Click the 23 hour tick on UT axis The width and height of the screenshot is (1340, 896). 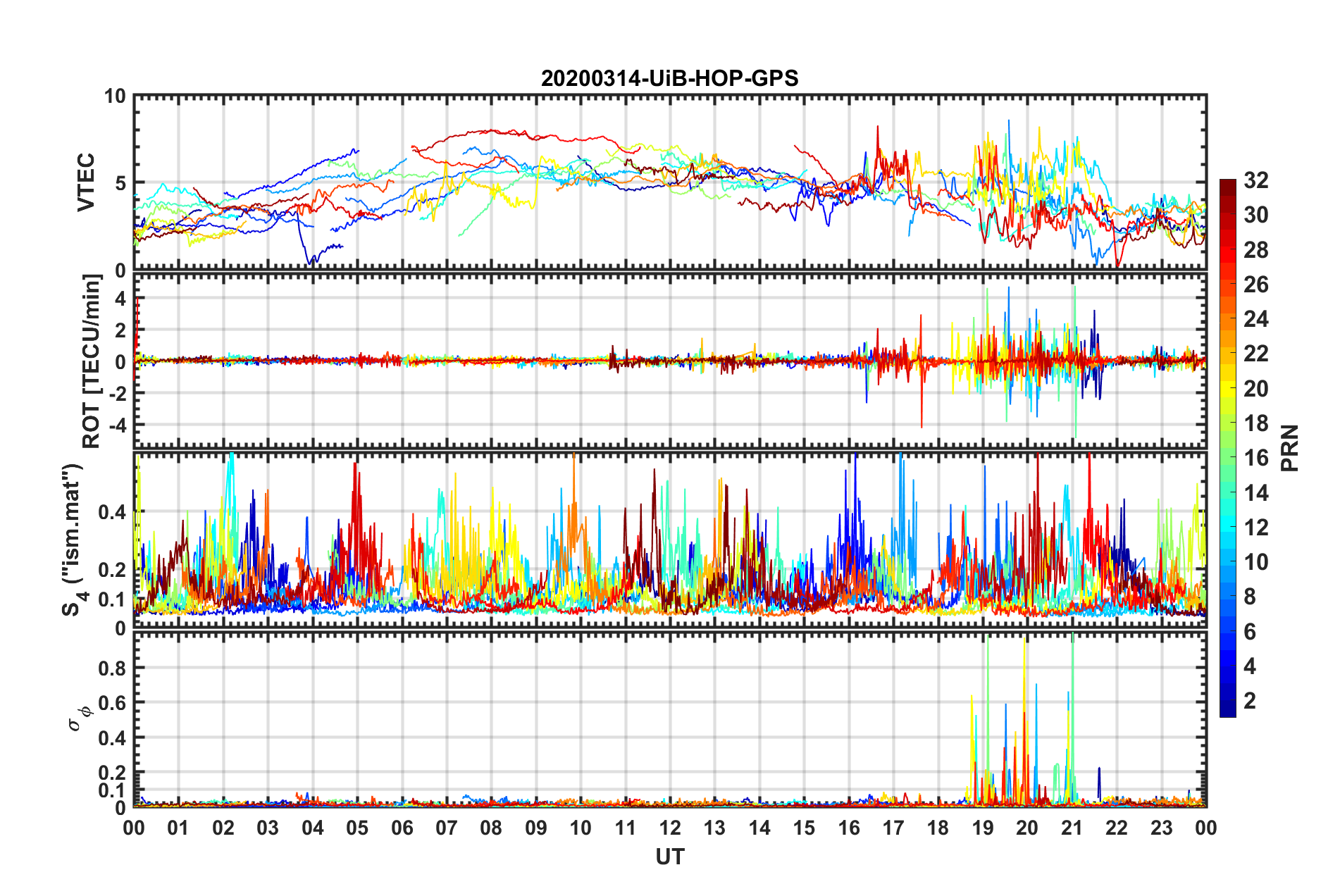pyautogui.click(x=1161, y=828)
